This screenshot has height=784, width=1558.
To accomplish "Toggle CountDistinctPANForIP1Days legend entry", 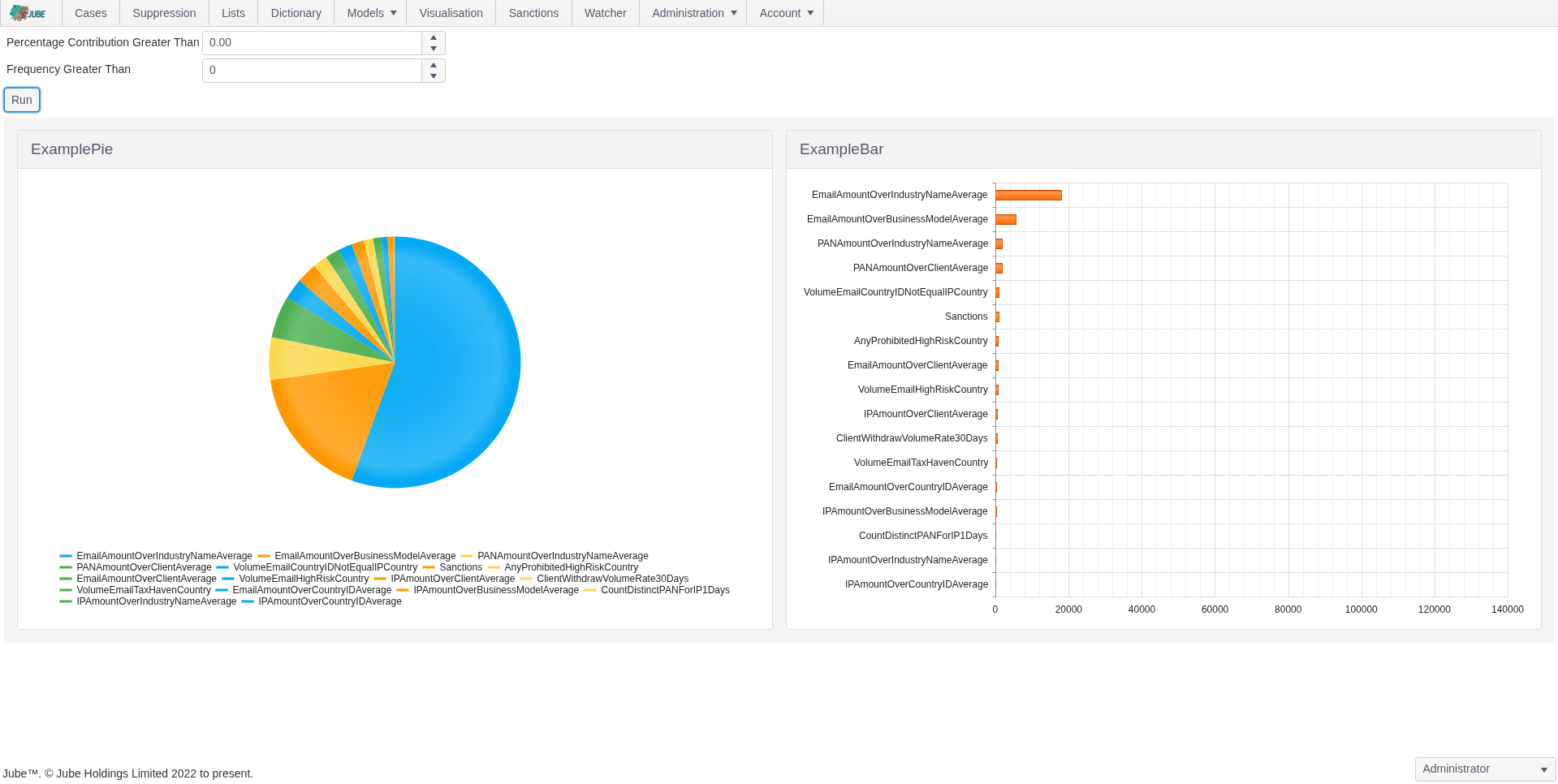I will click(x=664, y=590).
